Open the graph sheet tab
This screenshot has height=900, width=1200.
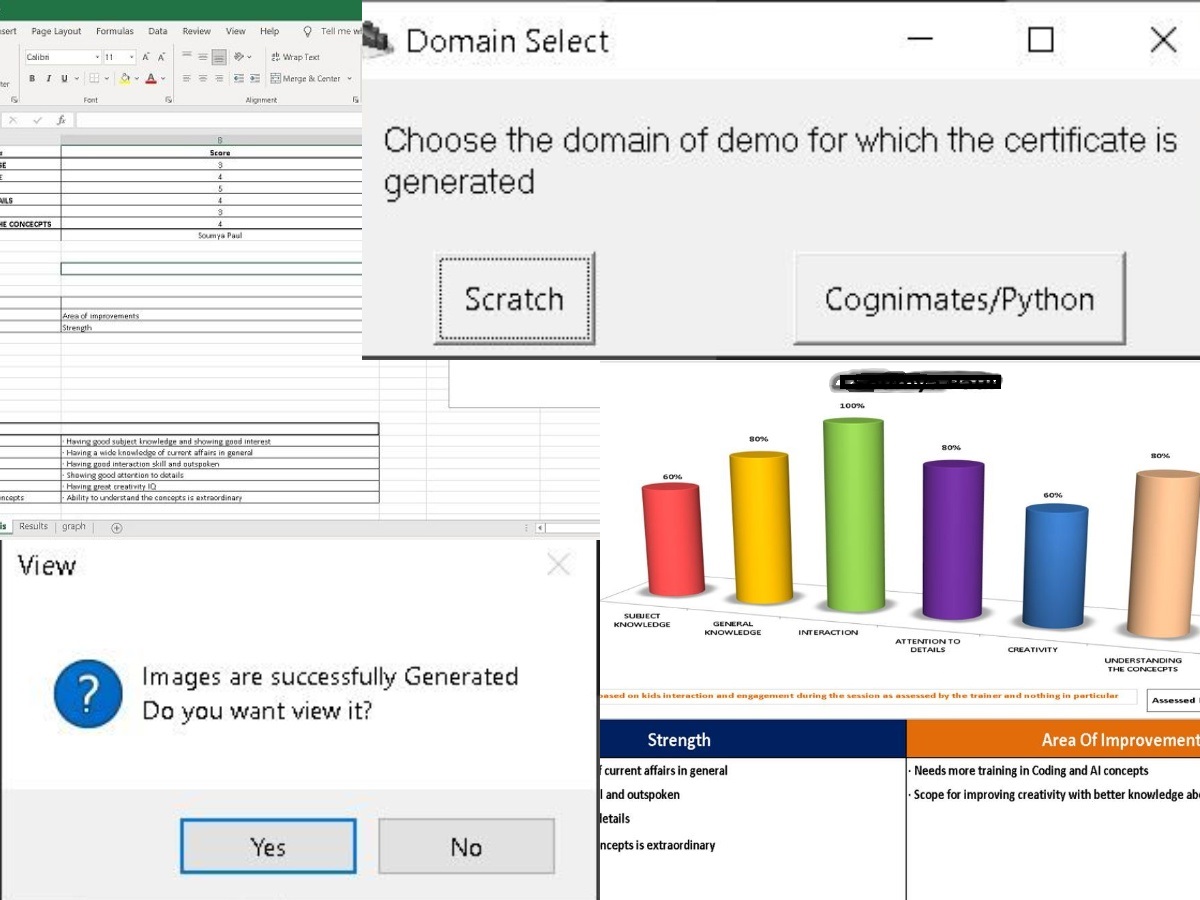pyautogui.click(x=74, y=526)
